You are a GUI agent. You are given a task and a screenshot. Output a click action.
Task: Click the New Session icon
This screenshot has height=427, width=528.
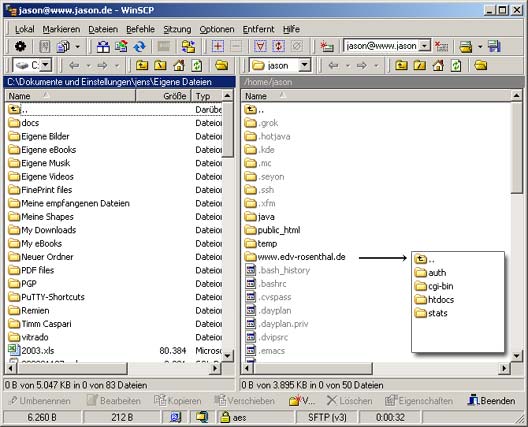(x=327, y=46)
